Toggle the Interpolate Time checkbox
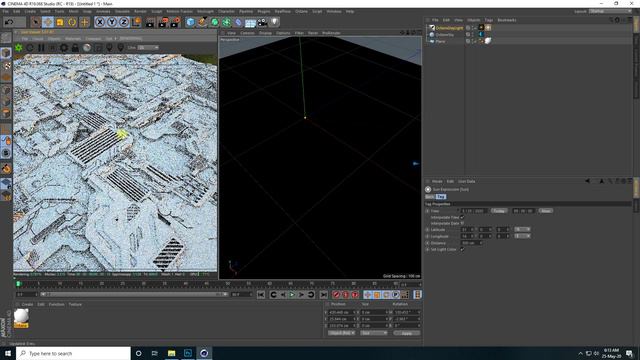This screenshot has width=640, height=360. pos(462,218)
